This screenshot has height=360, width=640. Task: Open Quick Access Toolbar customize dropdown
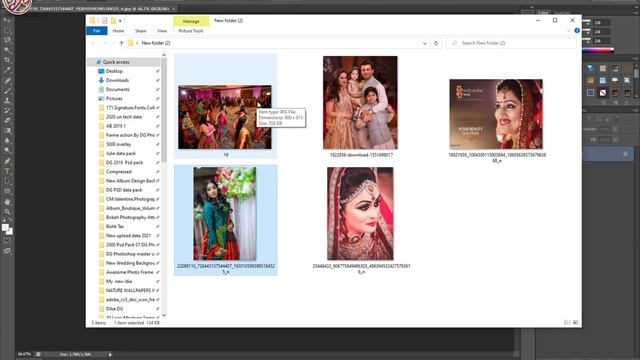point(121,20)
